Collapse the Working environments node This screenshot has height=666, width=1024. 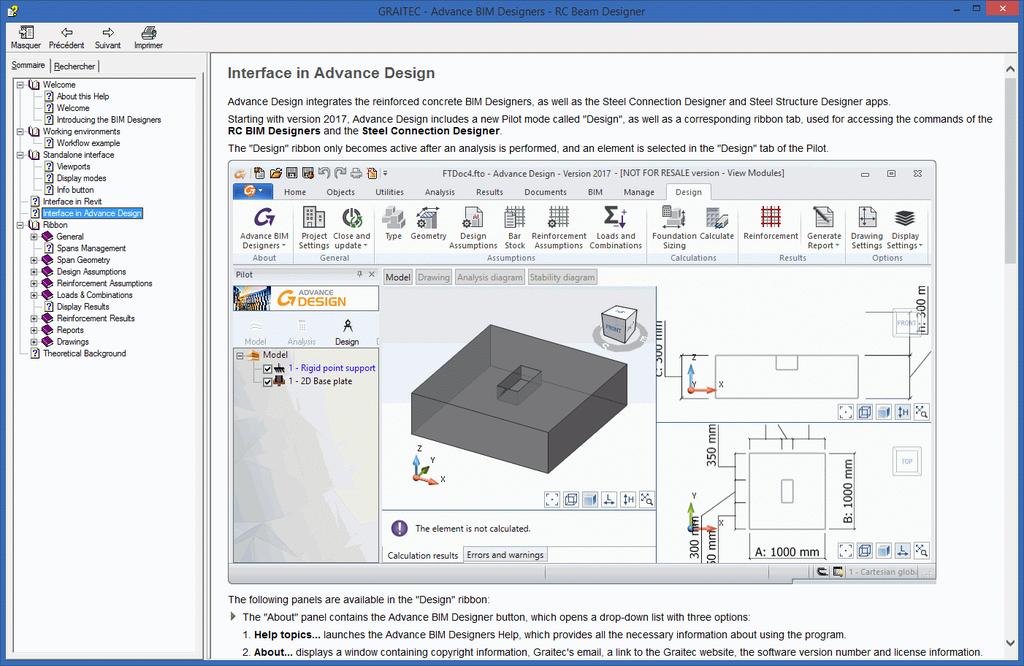coord(20,132)
